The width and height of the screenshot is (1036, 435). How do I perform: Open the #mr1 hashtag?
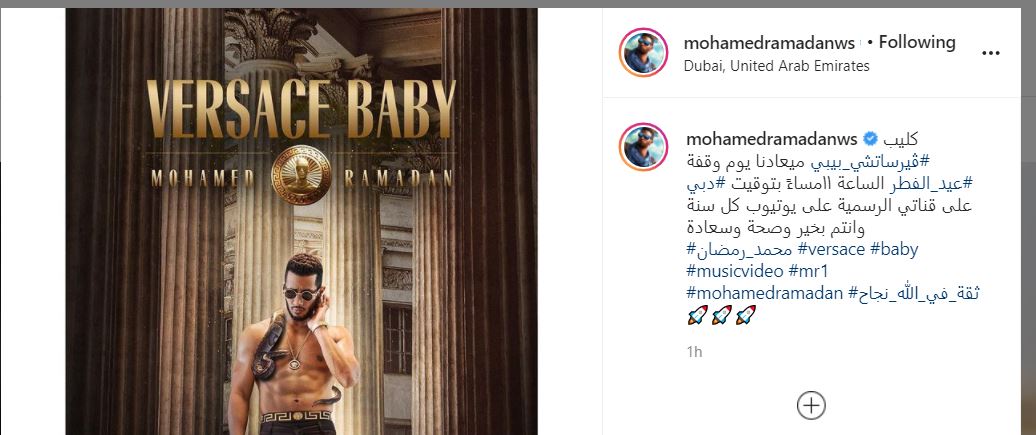tap(809, 271)
